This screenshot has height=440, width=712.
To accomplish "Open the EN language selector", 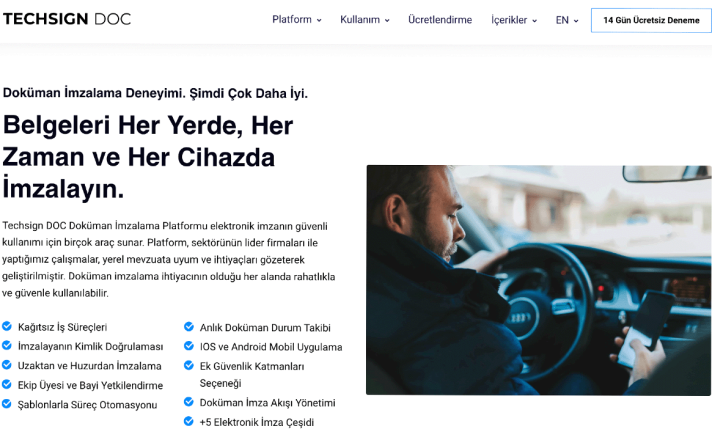I will 567,20.
